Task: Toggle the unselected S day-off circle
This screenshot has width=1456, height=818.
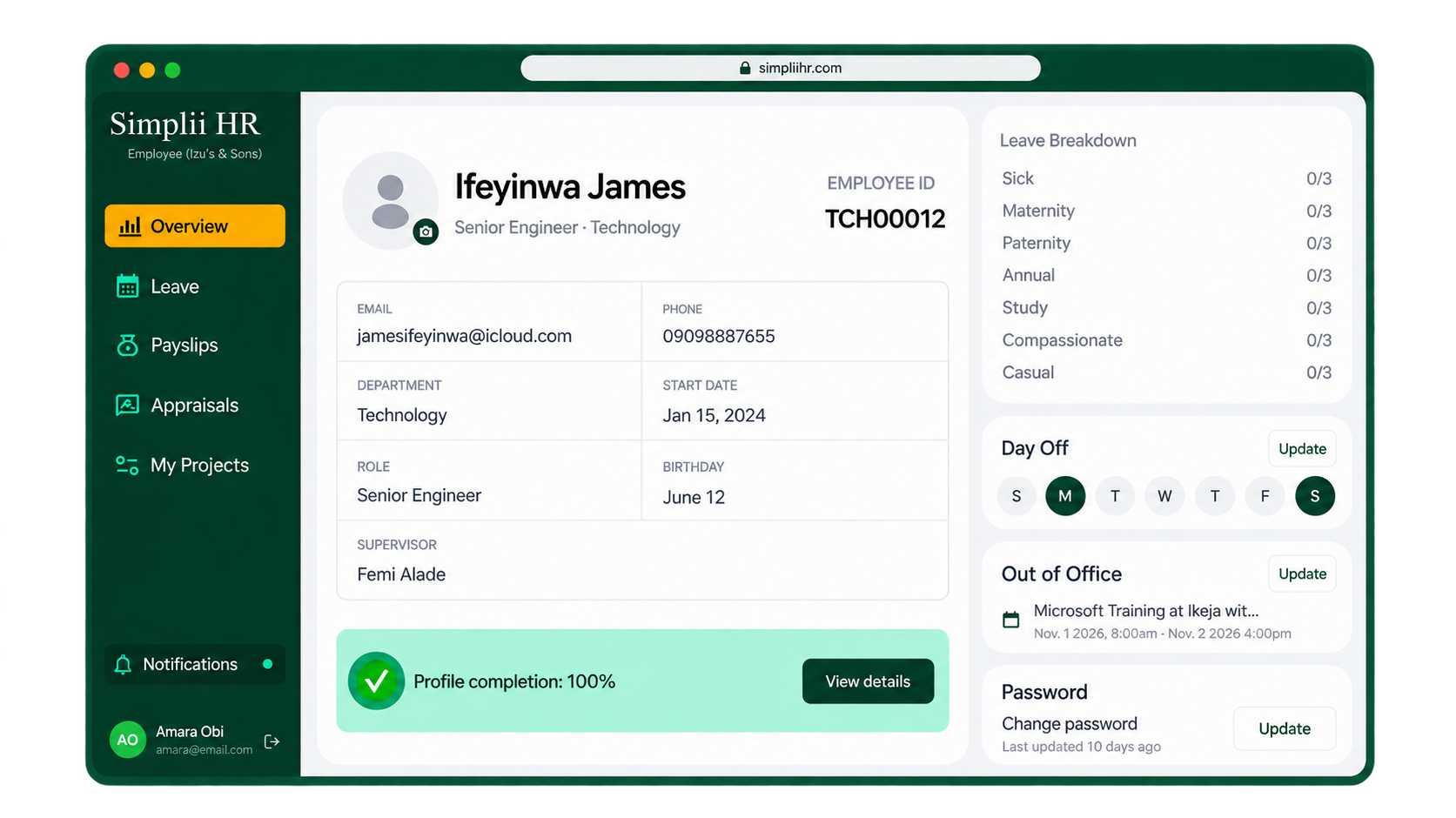Action: pyautogui.click(x=1017, y=496)
